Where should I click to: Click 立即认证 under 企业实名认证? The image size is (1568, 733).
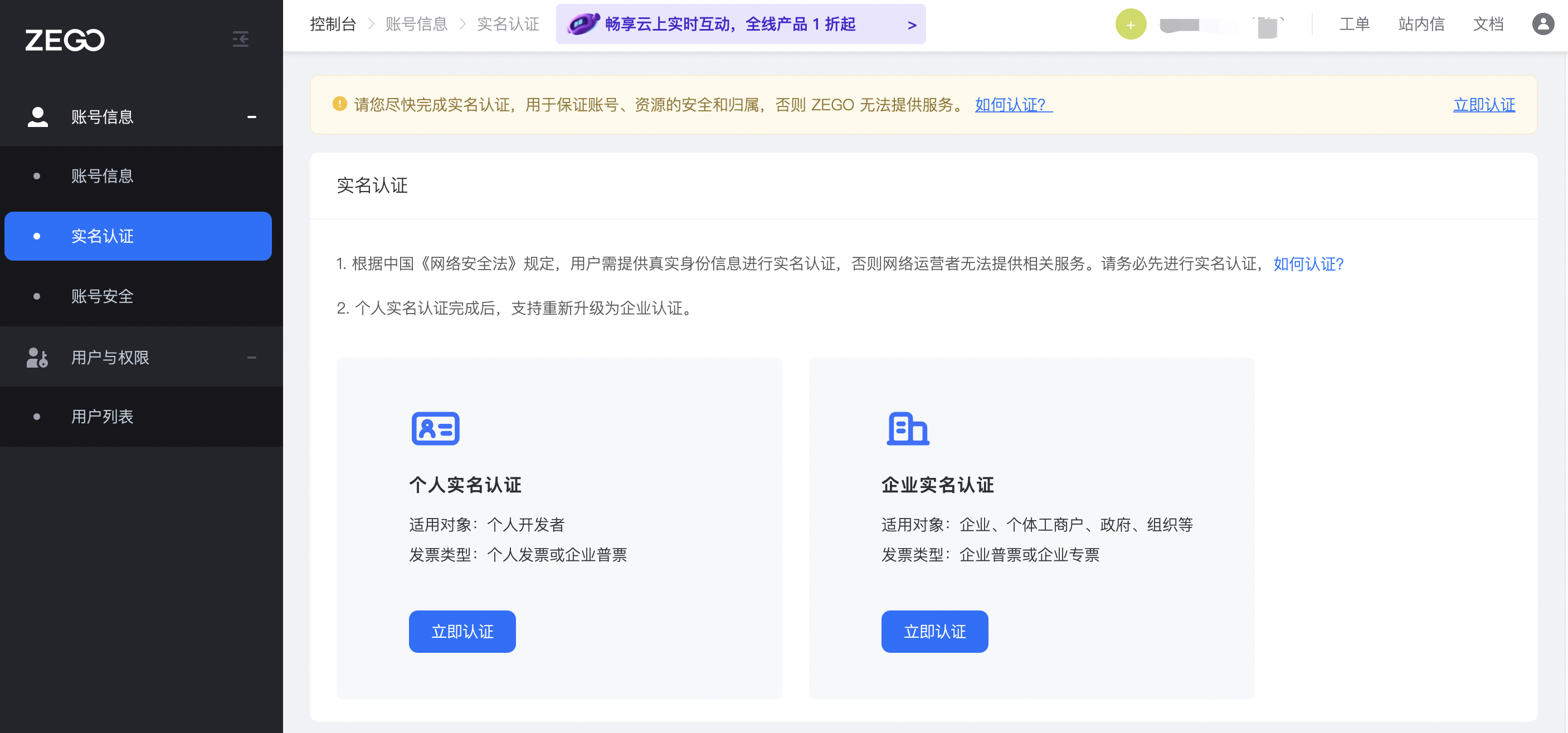934,632
